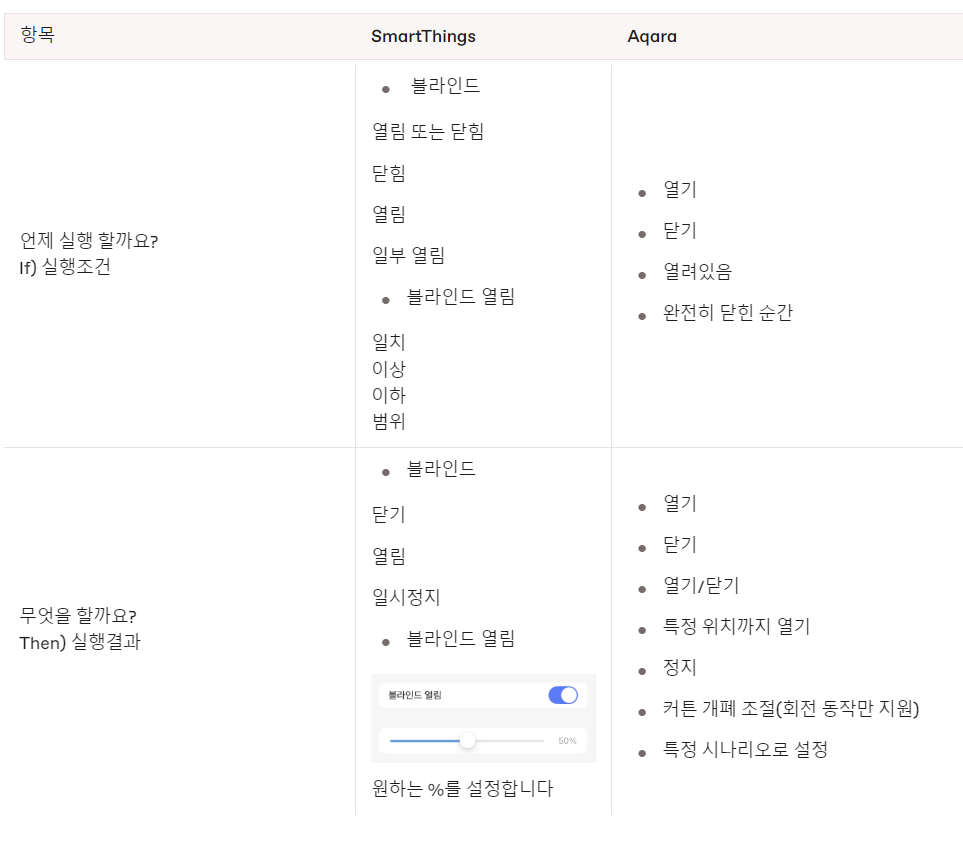Click the 50% slider value label
This screenshot has height=845, width=963.
tap(567, 741)
